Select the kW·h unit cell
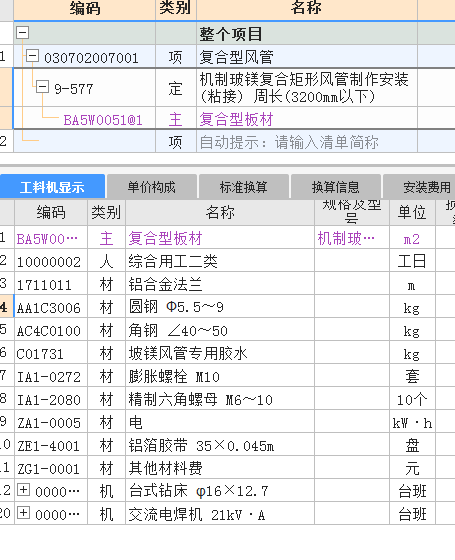455x560 pixels. click(412, 422)
